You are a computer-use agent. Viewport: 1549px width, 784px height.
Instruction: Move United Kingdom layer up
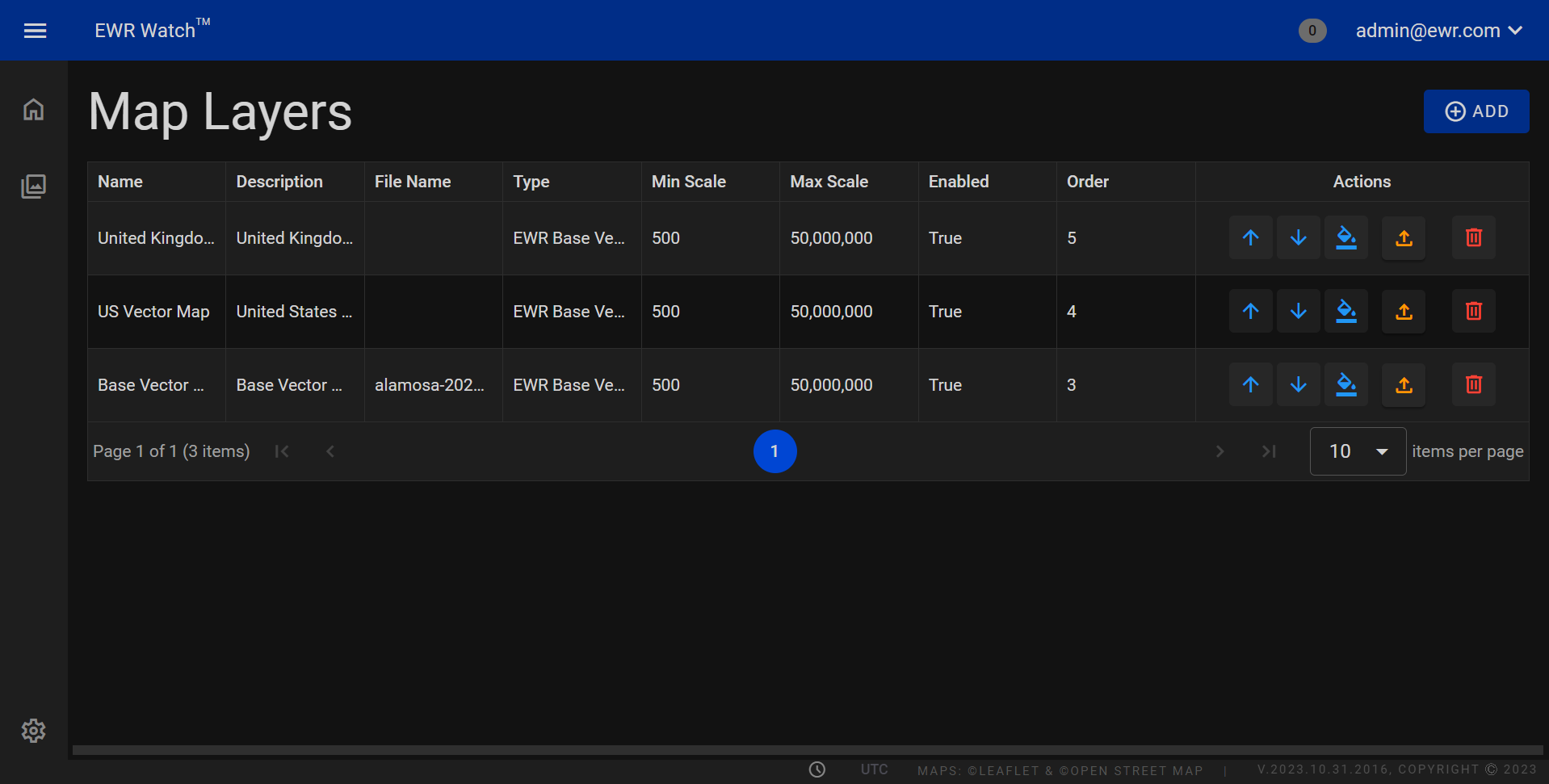coord(1251,237)
